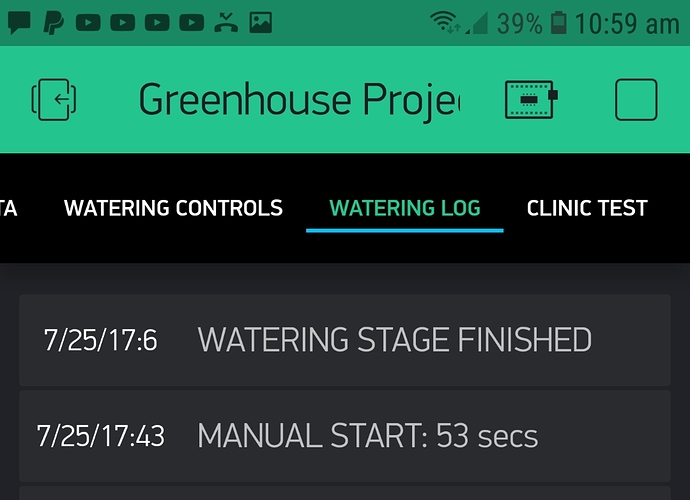Tap the image gallery notification icon

tap(261, 22)
